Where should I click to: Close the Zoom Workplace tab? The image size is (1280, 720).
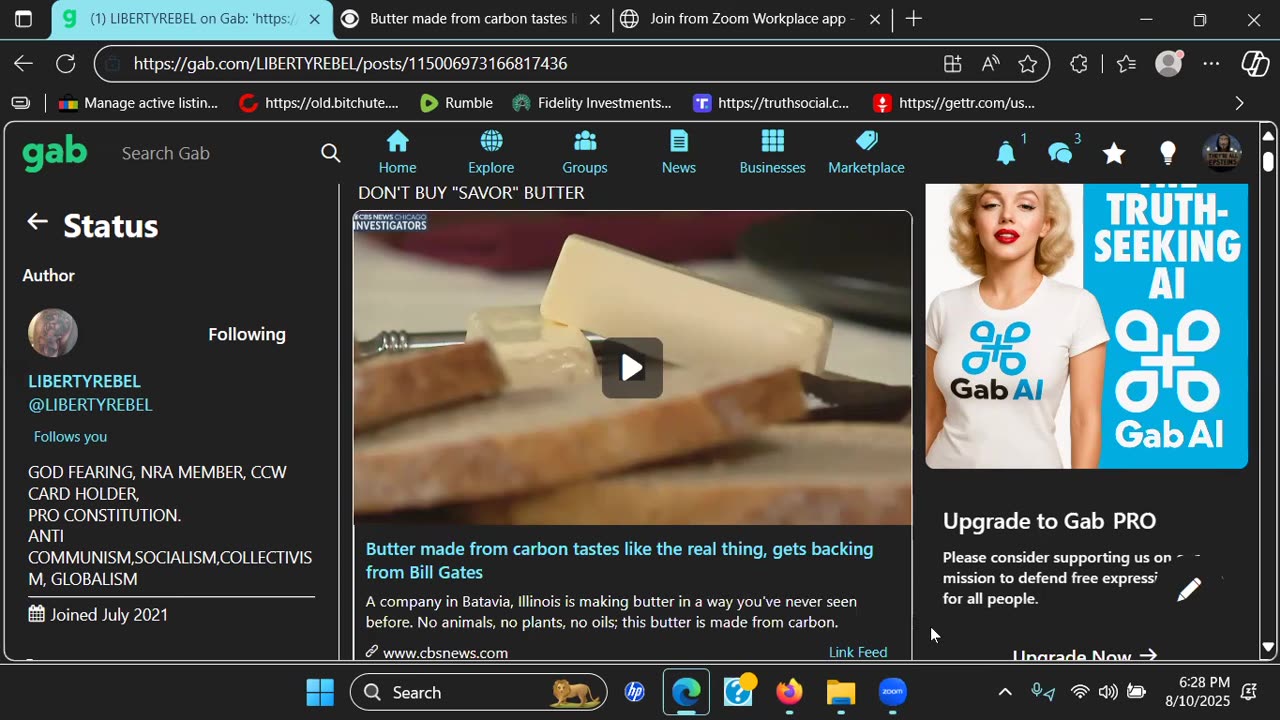(875, 19)
